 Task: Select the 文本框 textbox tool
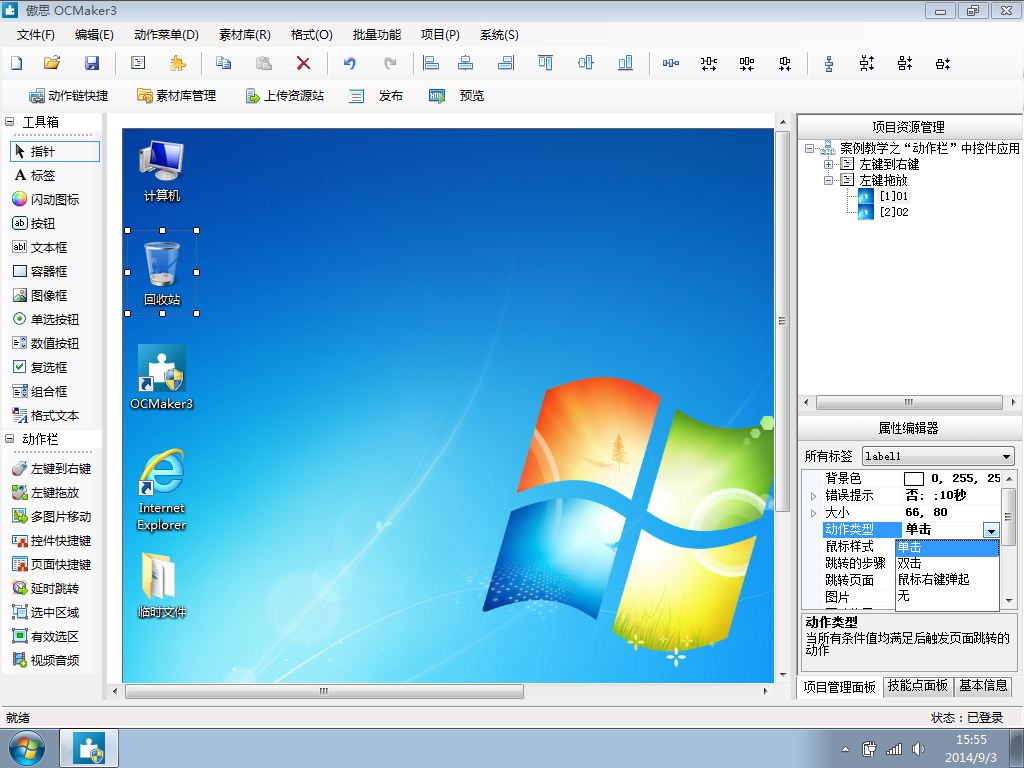point(40,248)
